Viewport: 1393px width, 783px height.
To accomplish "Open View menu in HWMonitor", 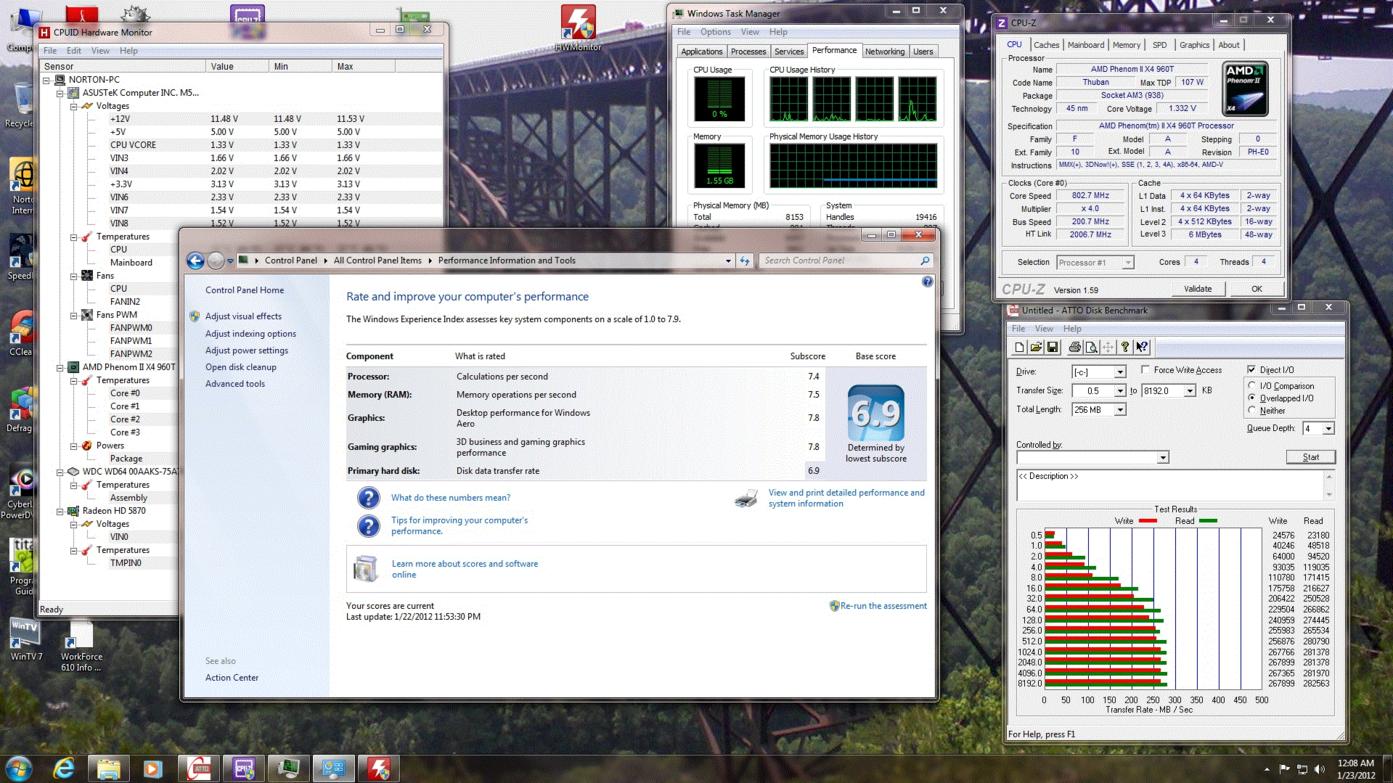I will tap(101, 51).
